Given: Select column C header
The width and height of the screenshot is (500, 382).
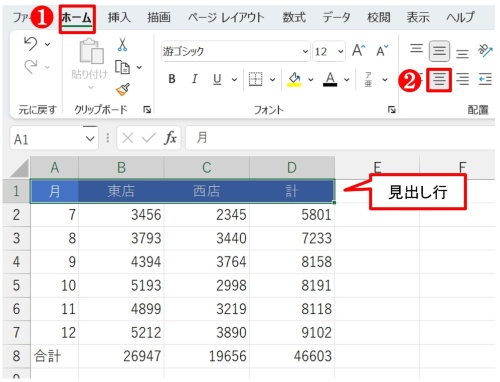Looking at the screenshot, I should (x=207, y=167).
